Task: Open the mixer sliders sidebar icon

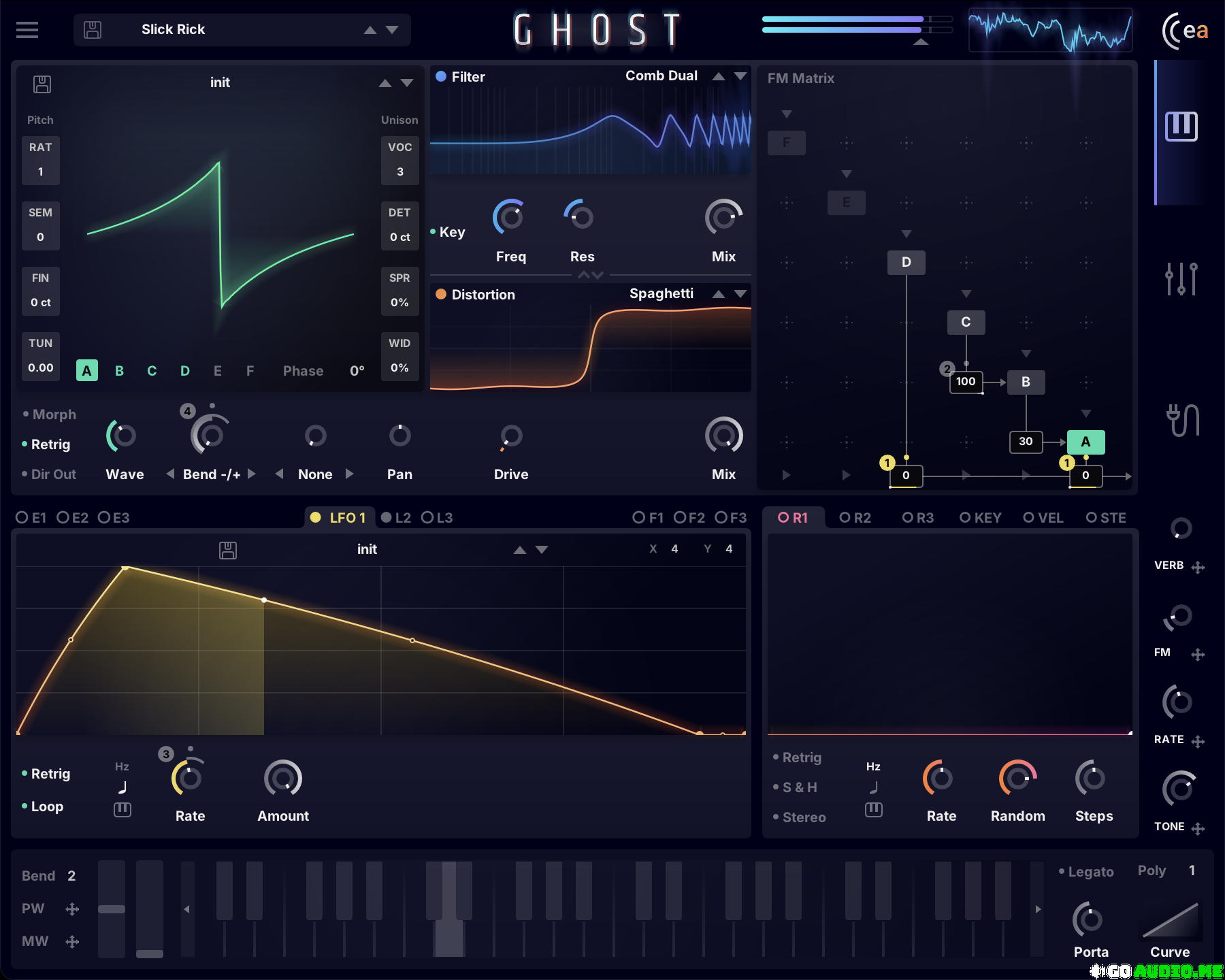Action: tap(1181, 279)
